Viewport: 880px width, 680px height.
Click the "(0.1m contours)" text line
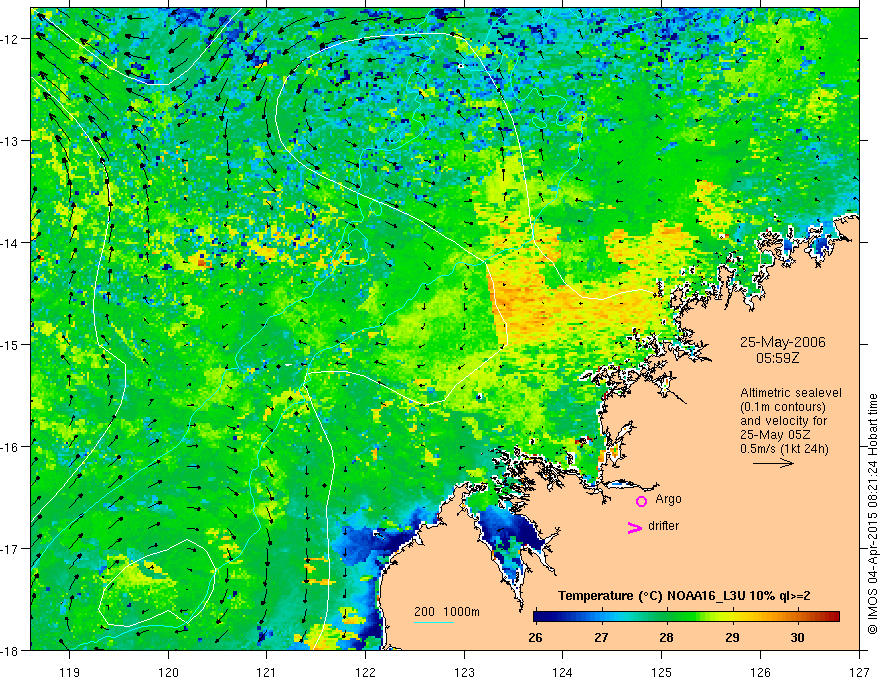pos(782,407)
